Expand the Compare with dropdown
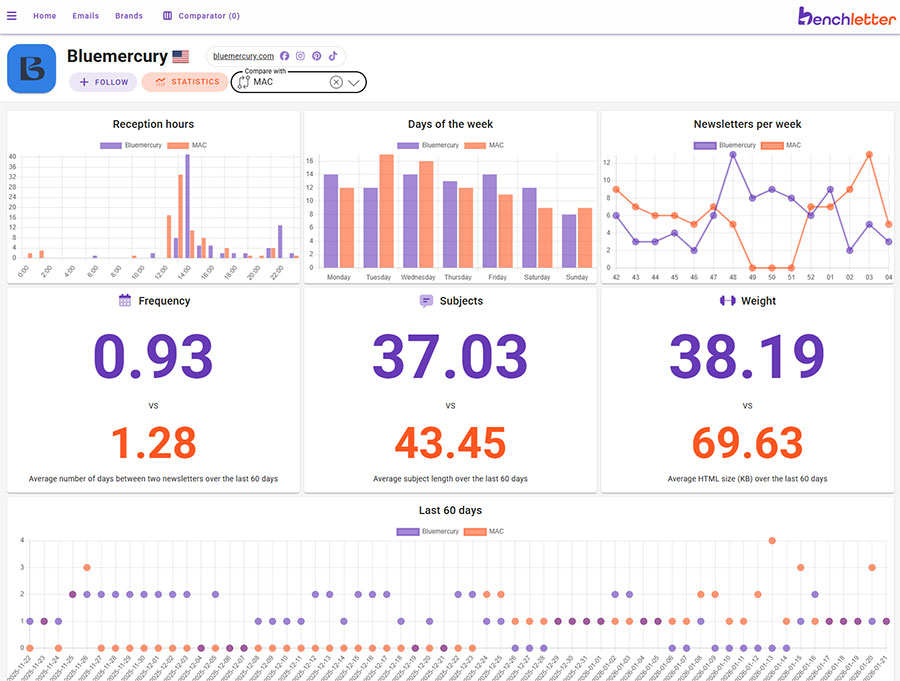900x681 pixels. 354,82
